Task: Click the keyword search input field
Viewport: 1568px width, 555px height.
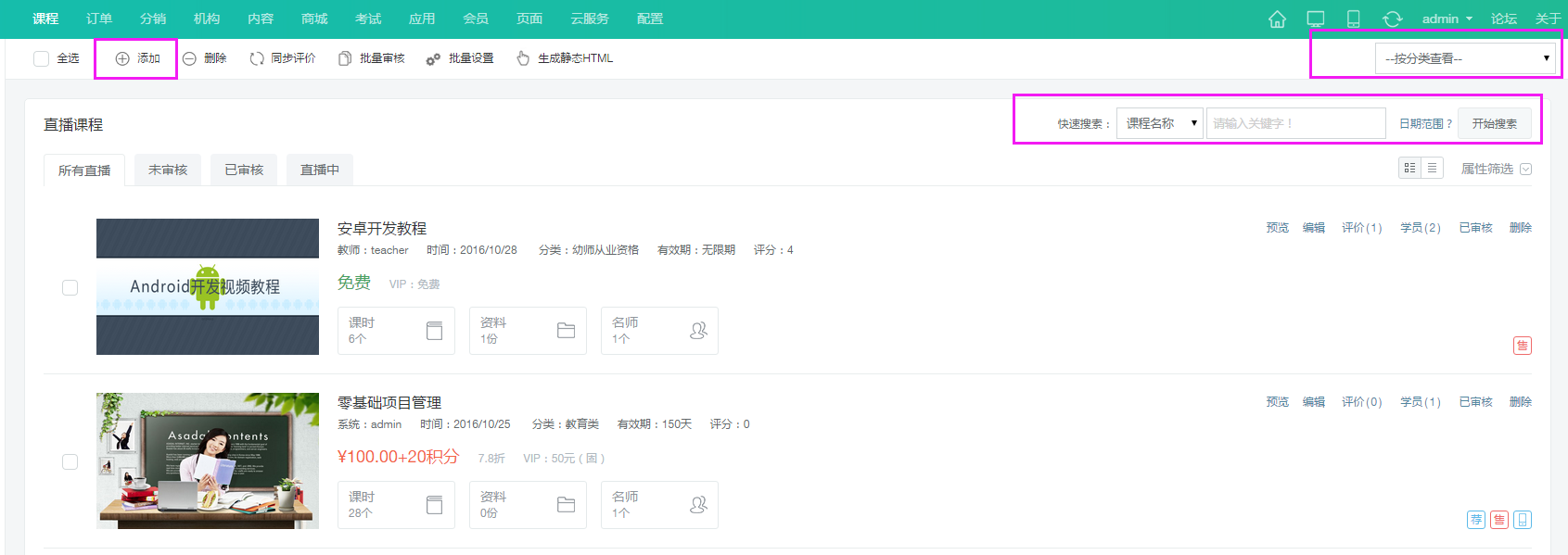Action: pos(1294,123)
